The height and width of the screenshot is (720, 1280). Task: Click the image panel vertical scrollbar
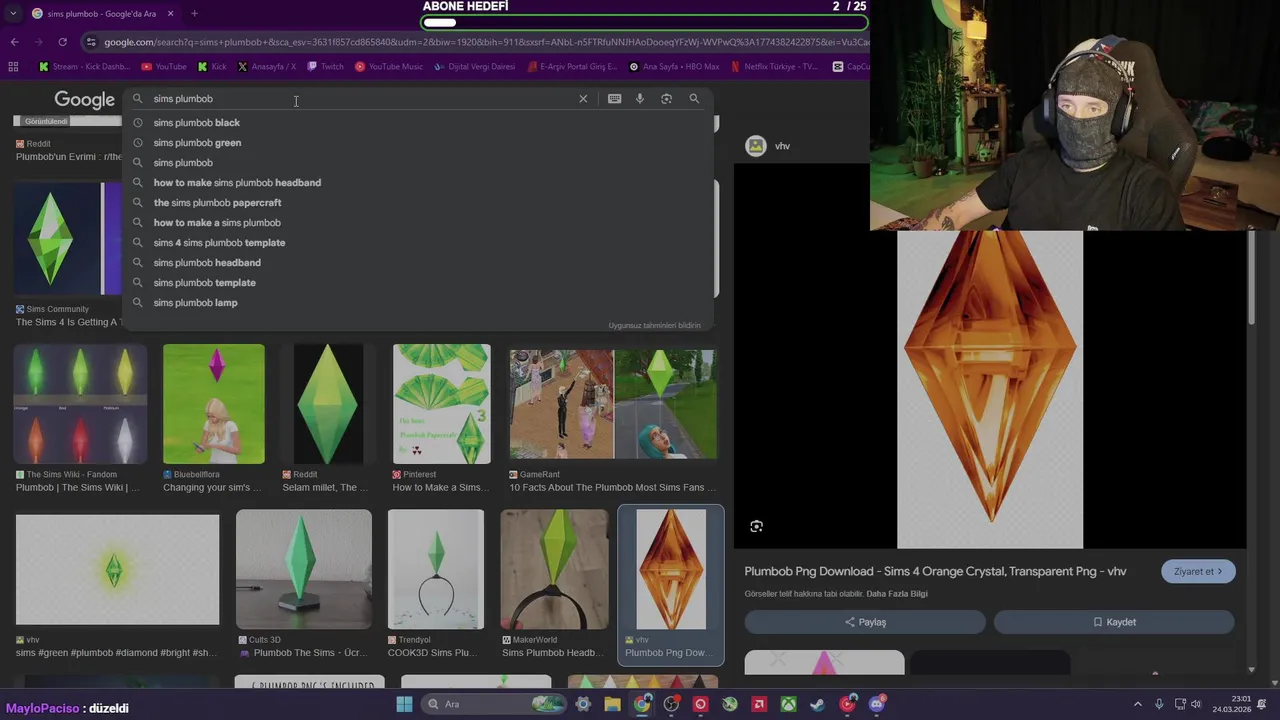1251,280
